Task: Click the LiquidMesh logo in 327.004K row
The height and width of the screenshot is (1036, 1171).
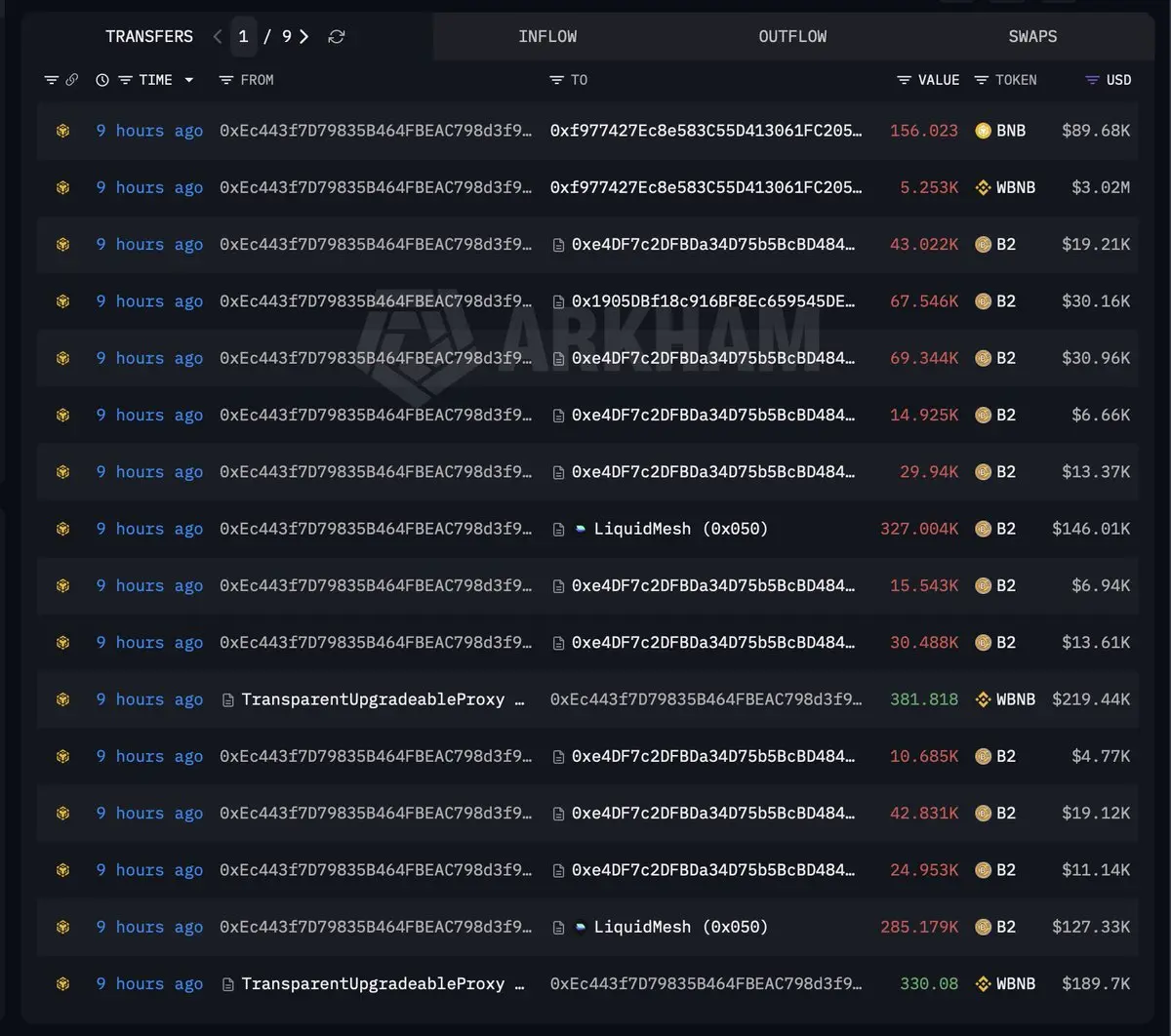Action: 582,529
